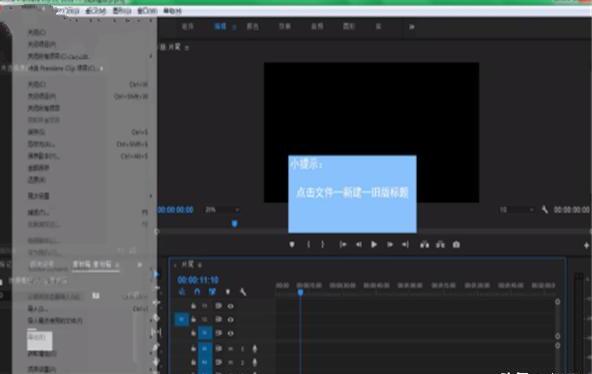592x374 pixels.
Task: Choose the capture item with F5
Action: point(89,212)
